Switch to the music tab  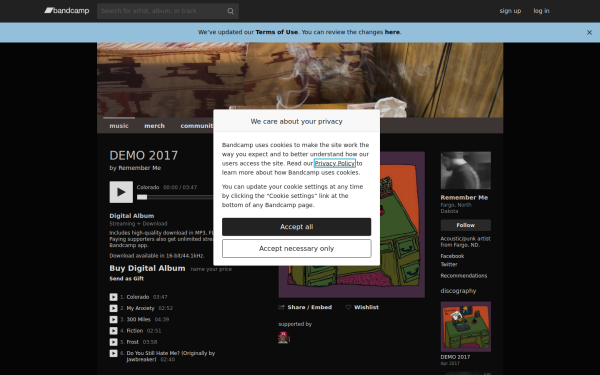coord(119,126)
